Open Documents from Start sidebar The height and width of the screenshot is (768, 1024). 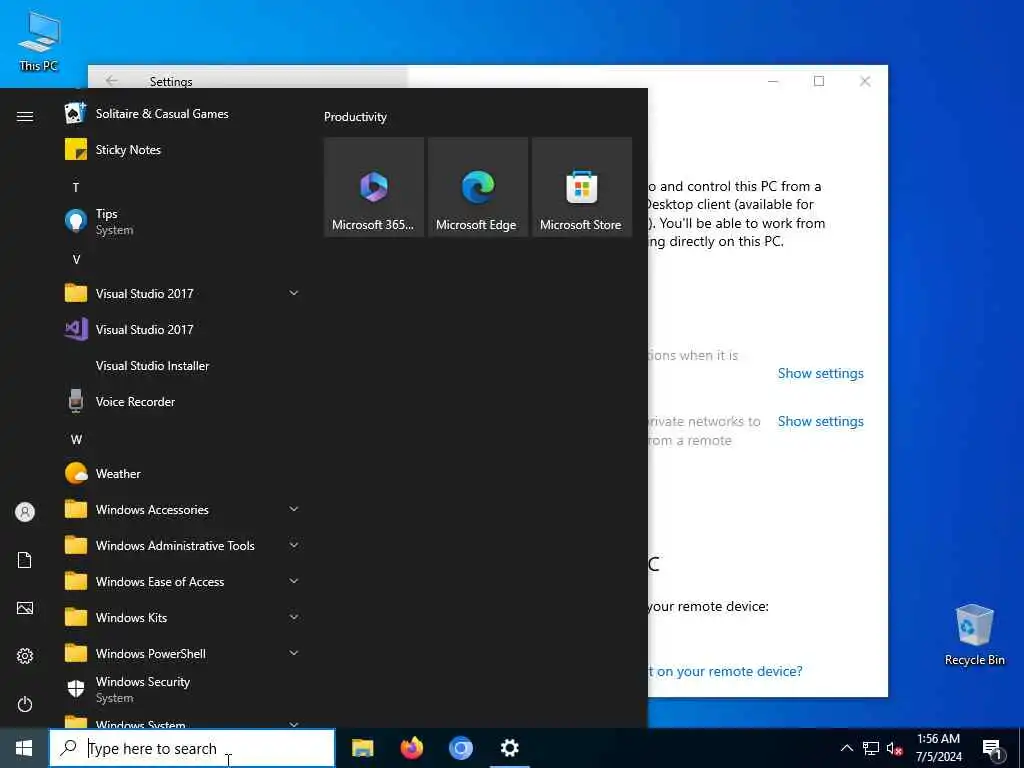pyautogui.click(x=25, y=560)
